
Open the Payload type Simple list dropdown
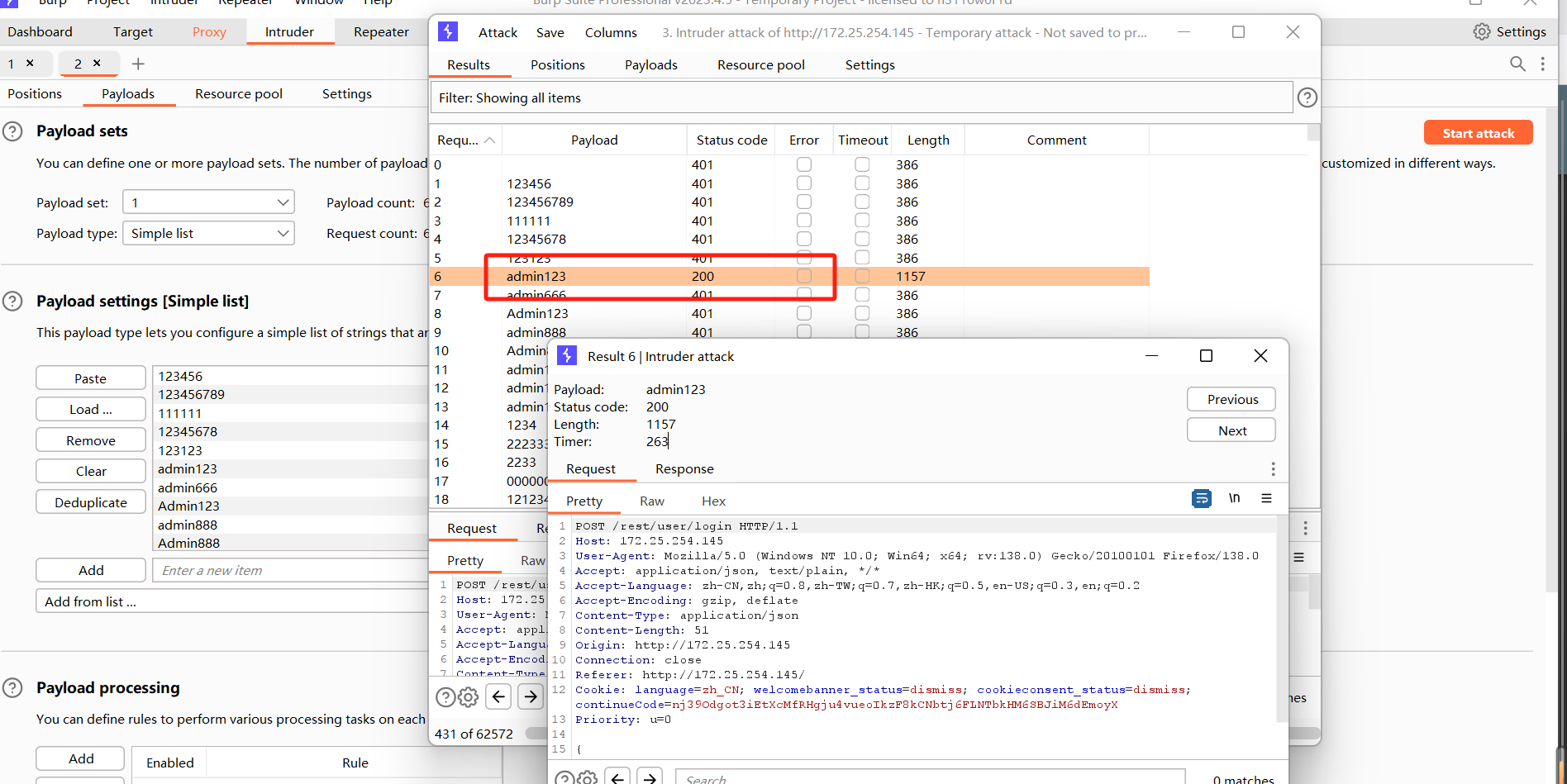[x=208, y=233]
